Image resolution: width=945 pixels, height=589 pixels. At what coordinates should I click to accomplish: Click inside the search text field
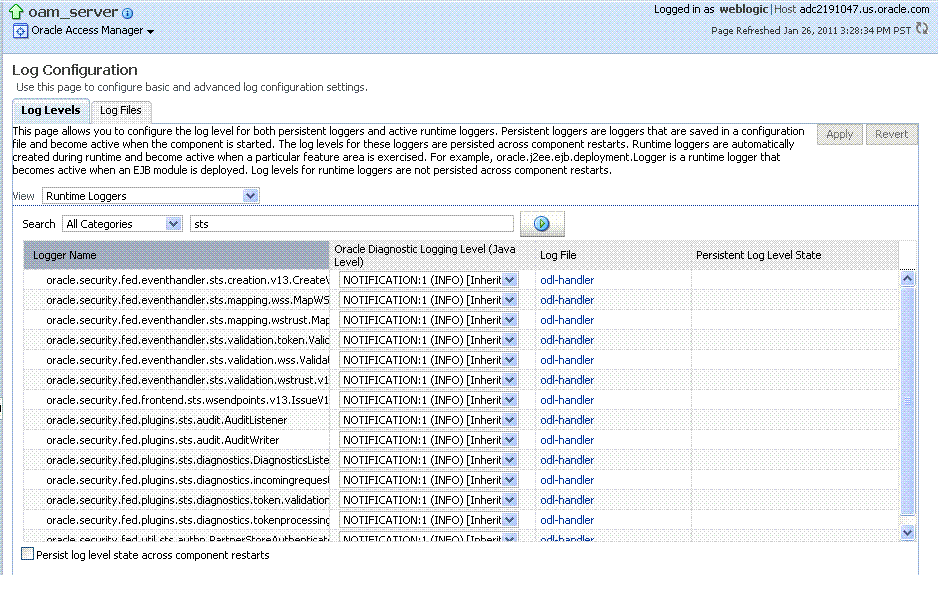click(x=350, y=223)
